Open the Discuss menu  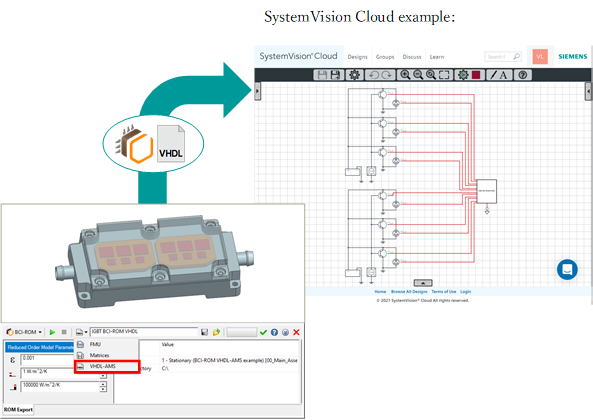tap(412, 57)
